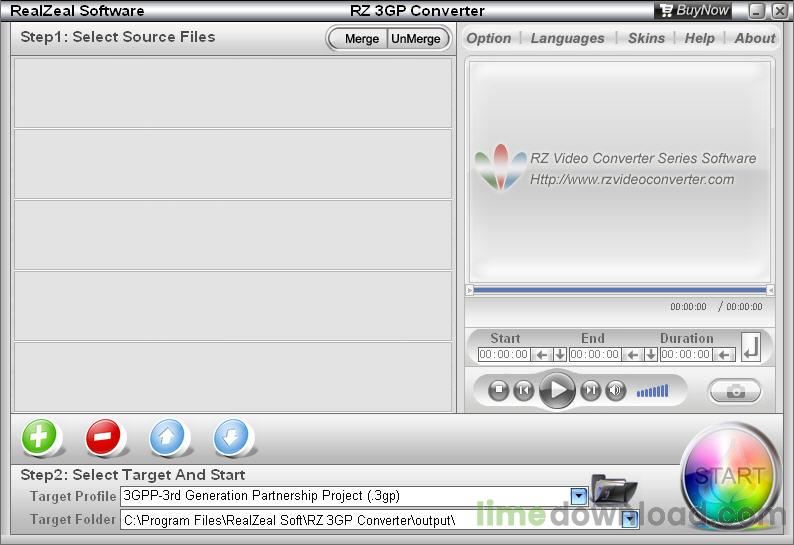Click the colorful START button
794x545 pixels.
click(x=731, y=476)
